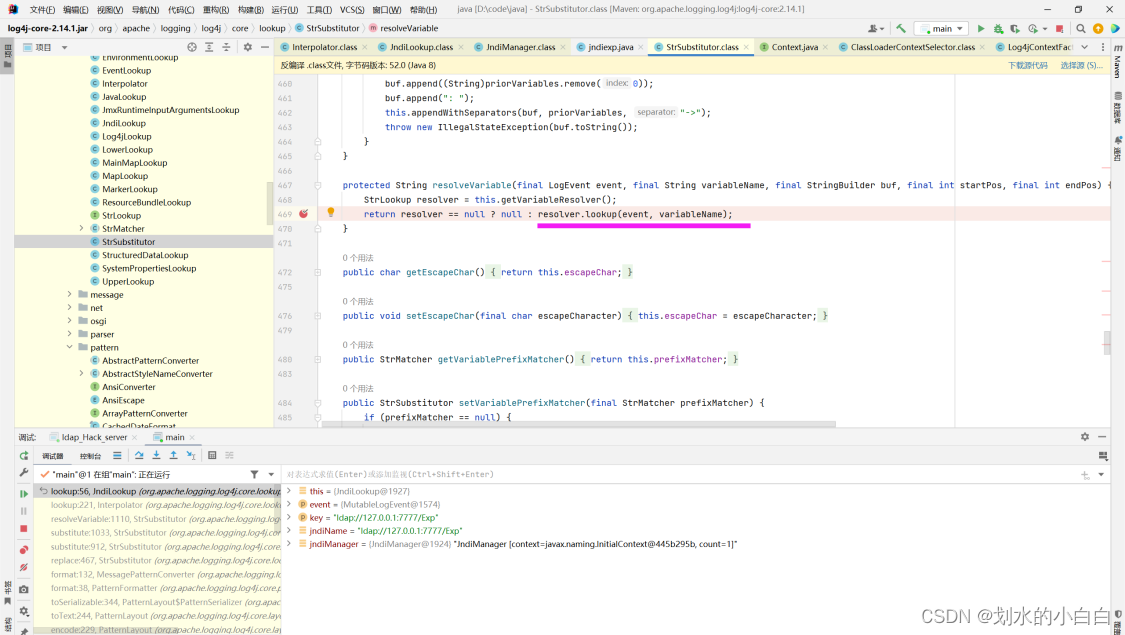Image resolution: width=1125 pixels, height=635 pixels.
Task: Collapse all in the project tree toolbar
Action: [226, 47]
